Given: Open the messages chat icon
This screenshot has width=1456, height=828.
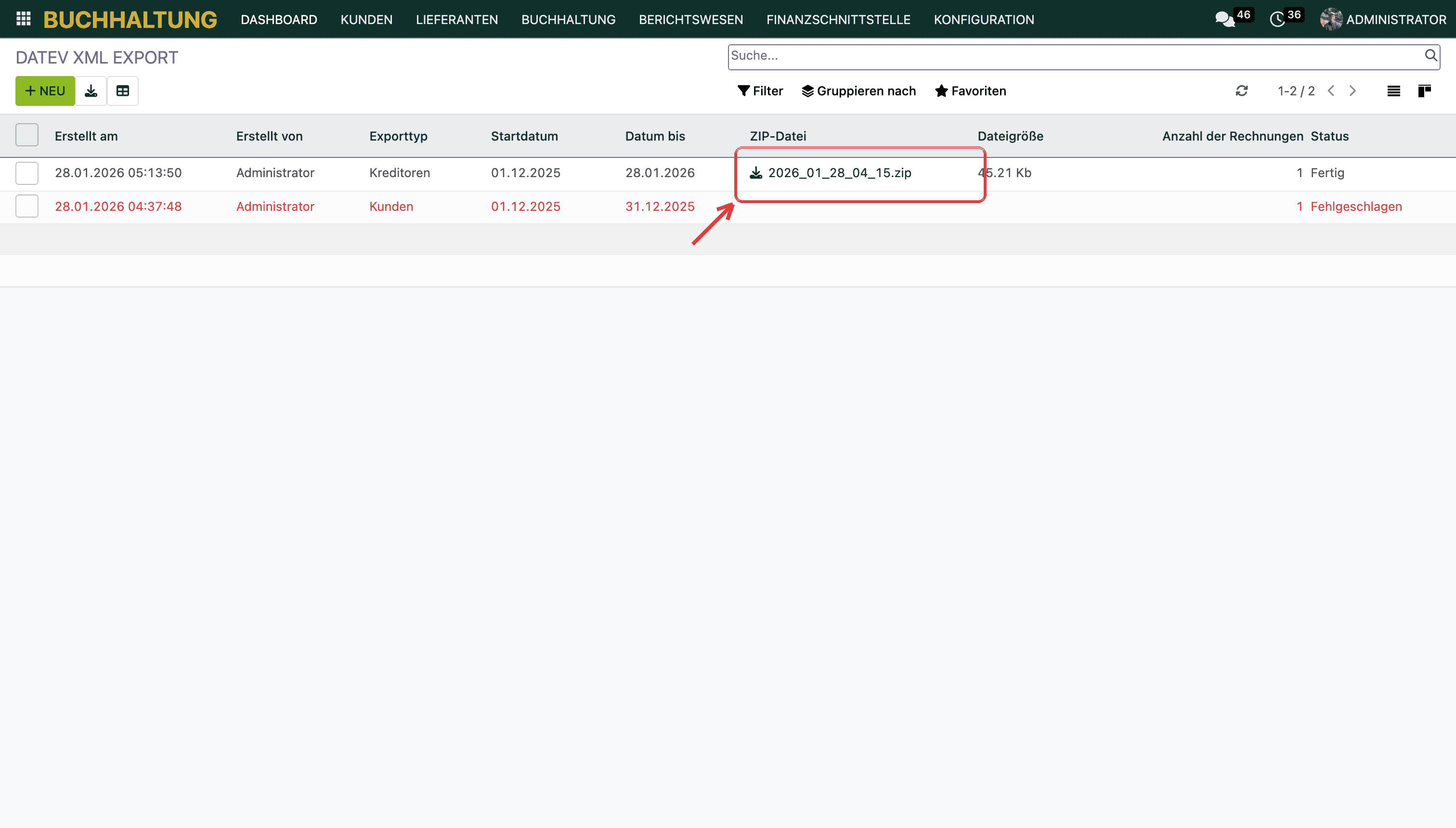Looking at the screenshot, I should (x=1224, y=19).
